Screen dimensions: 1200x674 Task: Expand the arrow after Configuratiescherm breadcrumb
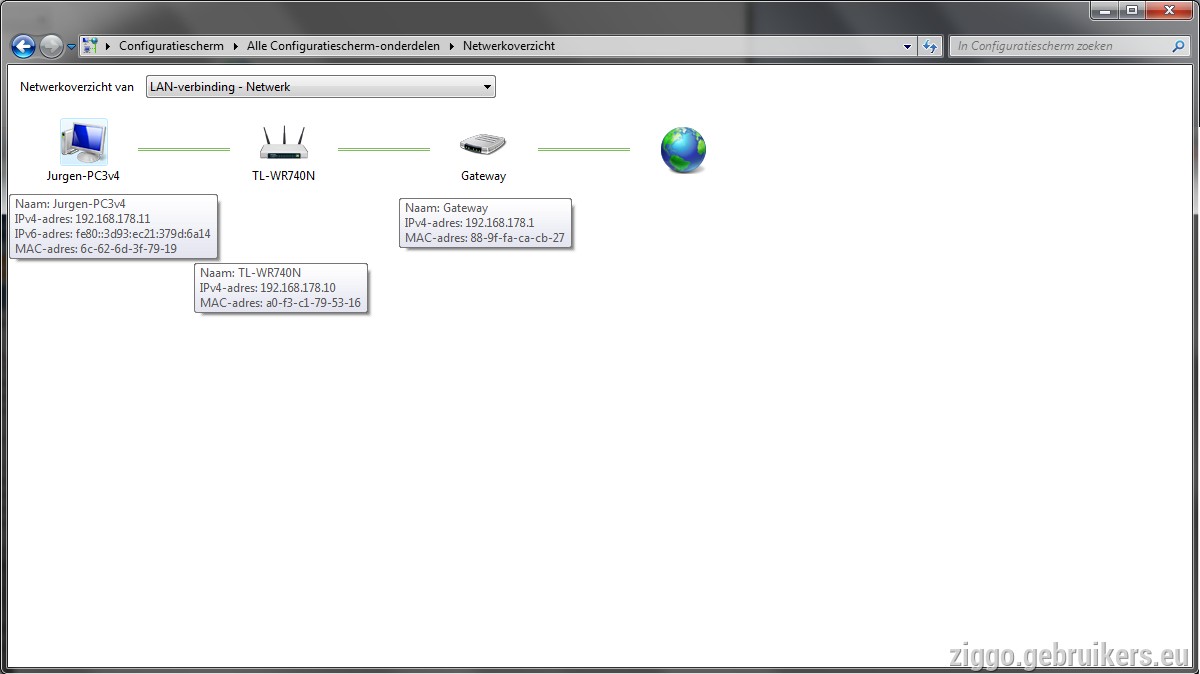click(x=236, y=46)
